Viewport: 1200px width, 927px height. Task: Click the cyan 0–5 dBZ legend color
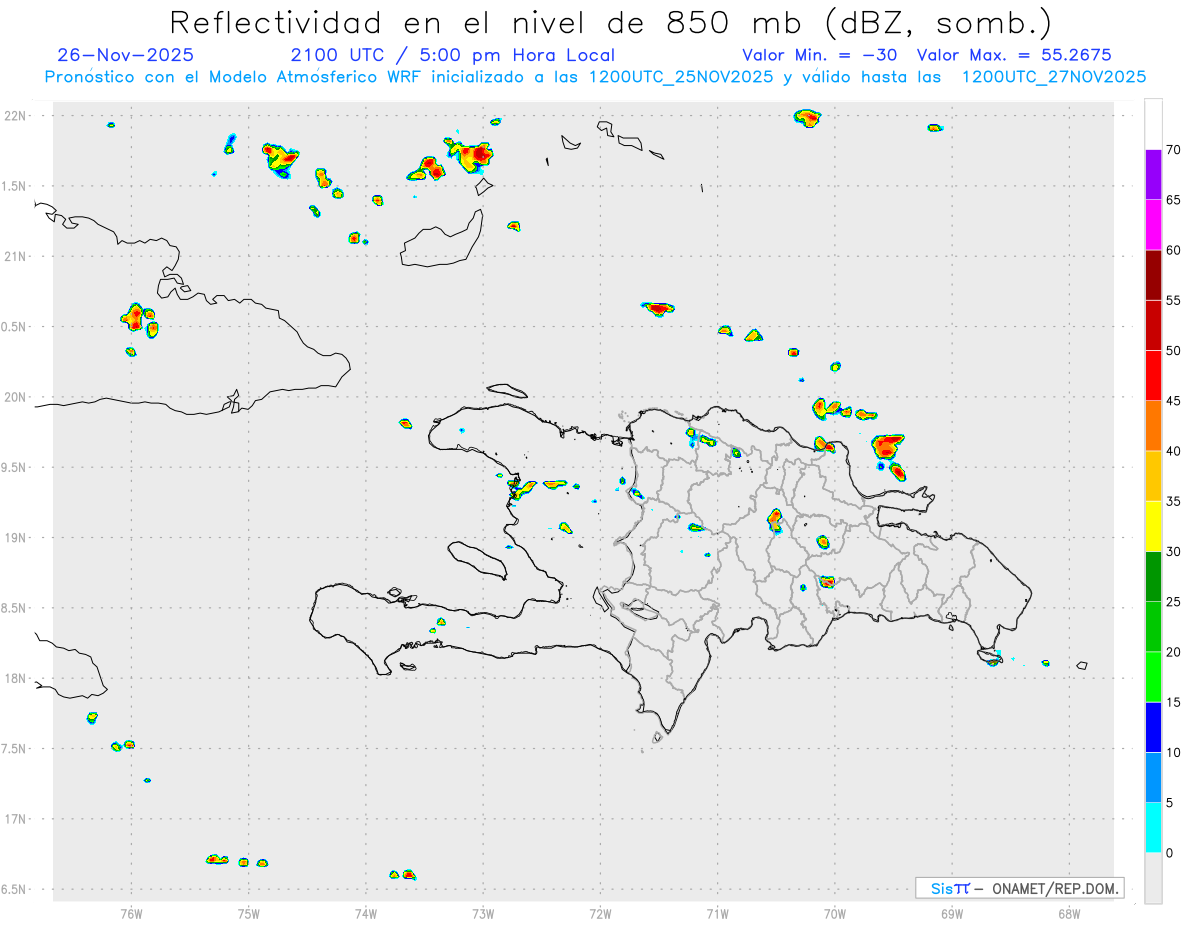click(1153, 828)
